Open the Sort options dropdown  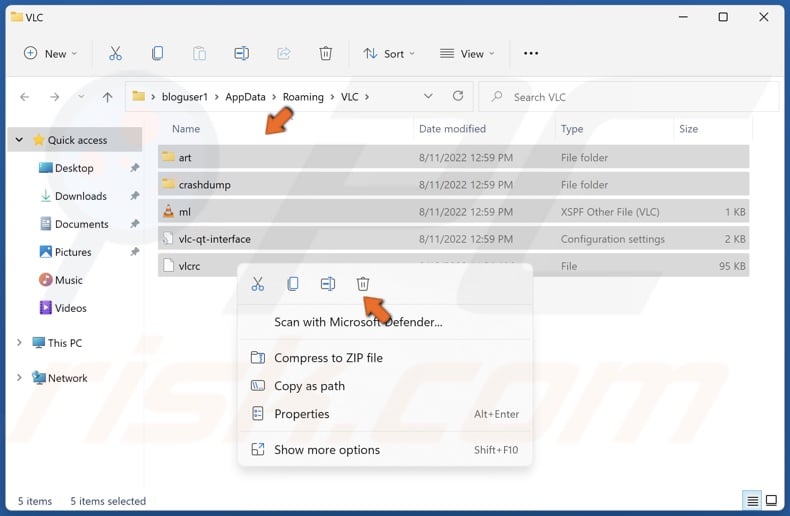coord(389,53)
